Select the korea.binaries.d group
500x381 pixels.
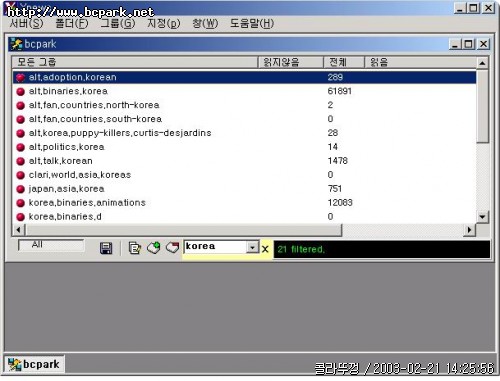[65, 217]
